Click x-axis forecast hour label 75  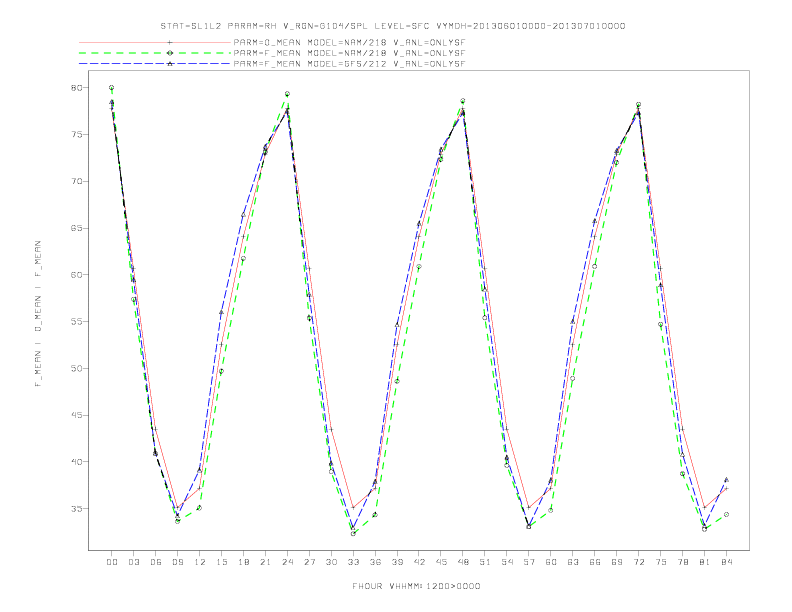(x=661, y=562)
